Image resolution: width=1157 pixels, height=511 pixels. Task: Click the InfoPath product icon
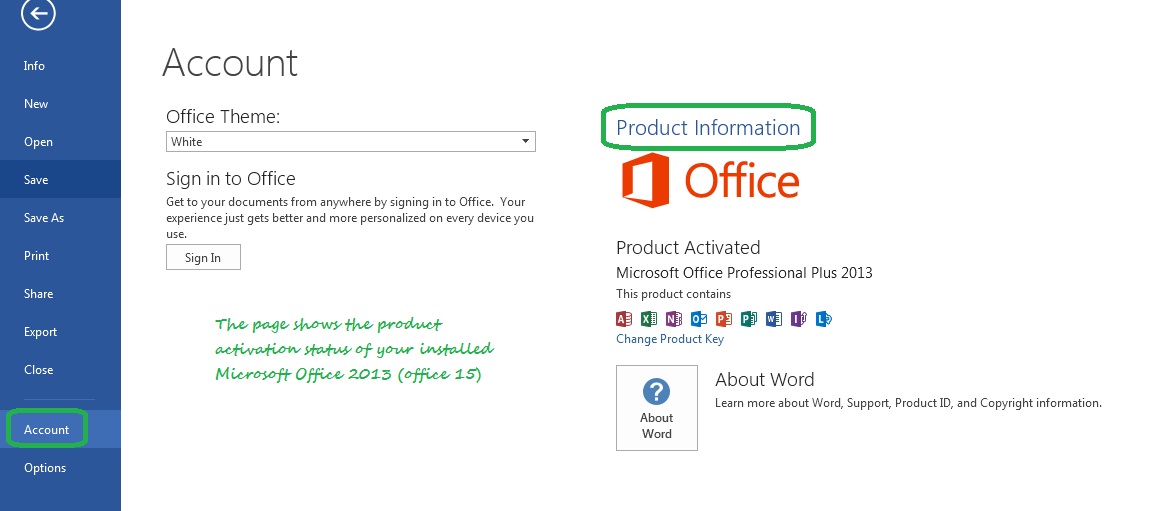[x=798, y=319]
